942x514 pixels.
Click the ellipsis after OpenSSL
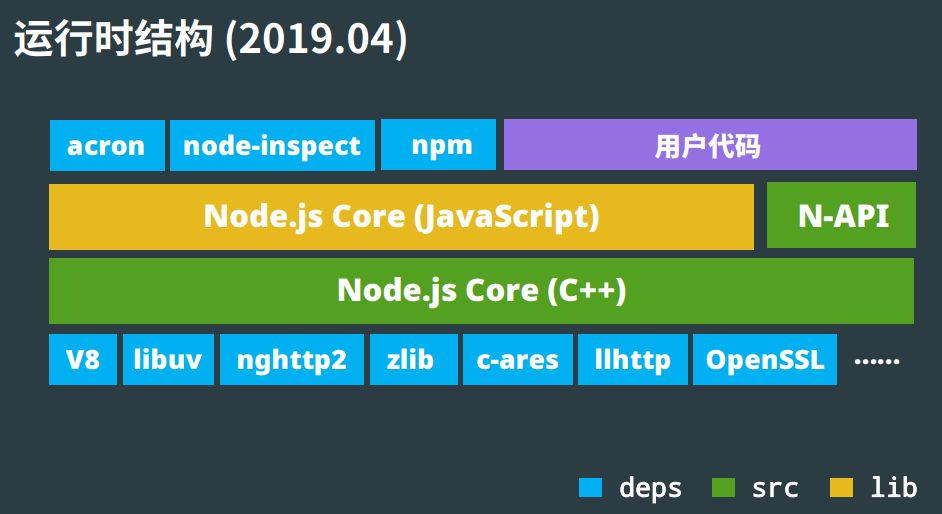(877, 360)
